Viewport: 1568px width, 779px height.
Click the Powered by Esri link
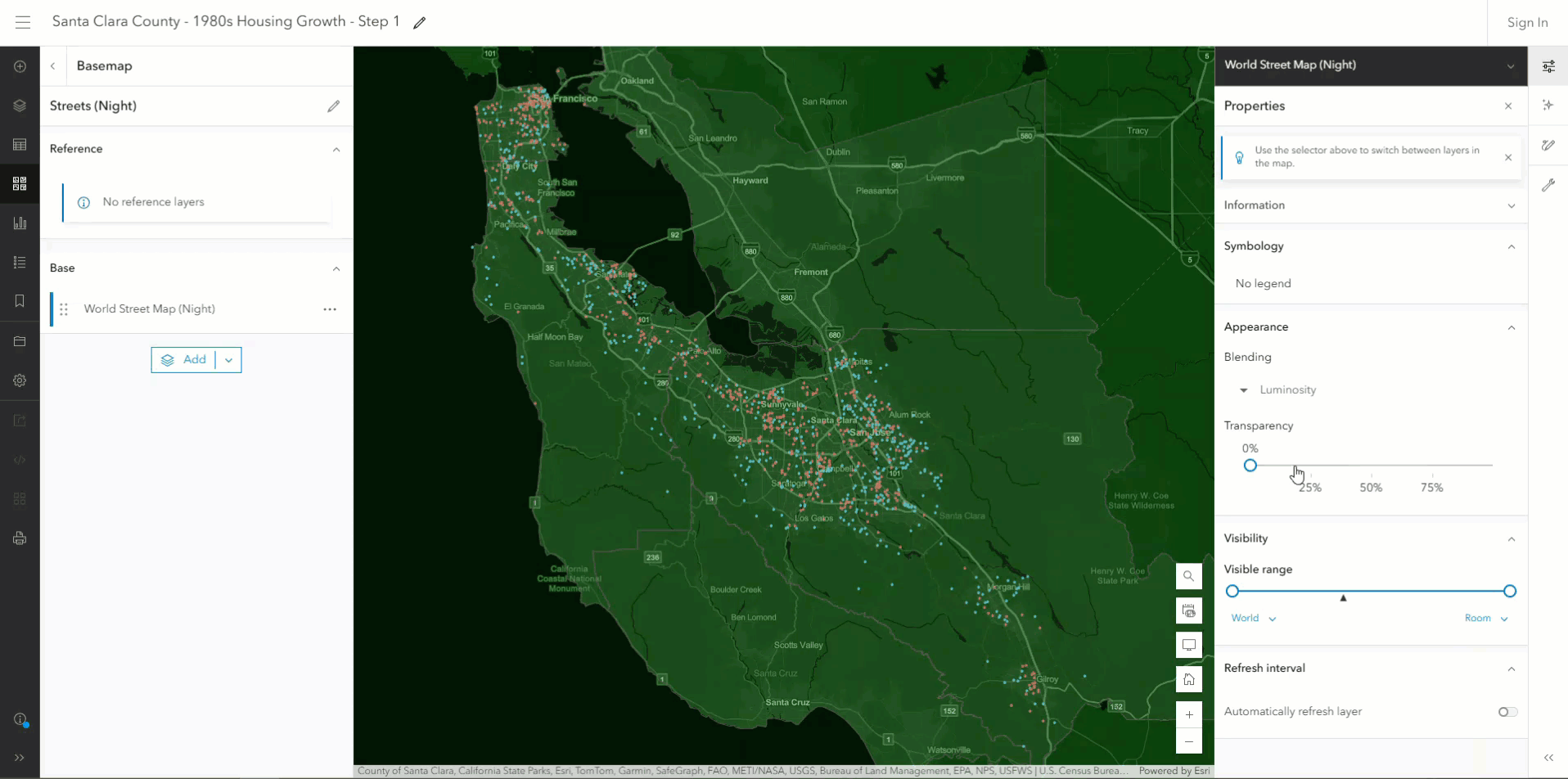[x=1174, y=771]
